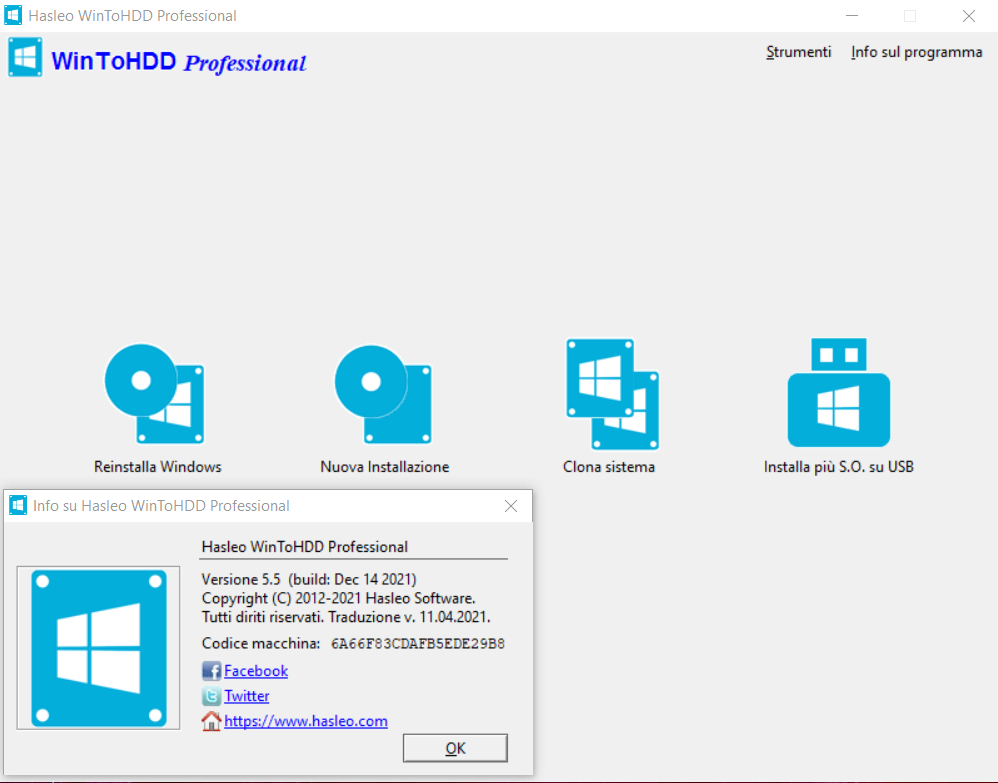
Task: Click the Facebook icon in the info dialog
Action: (x=211, y=671)
